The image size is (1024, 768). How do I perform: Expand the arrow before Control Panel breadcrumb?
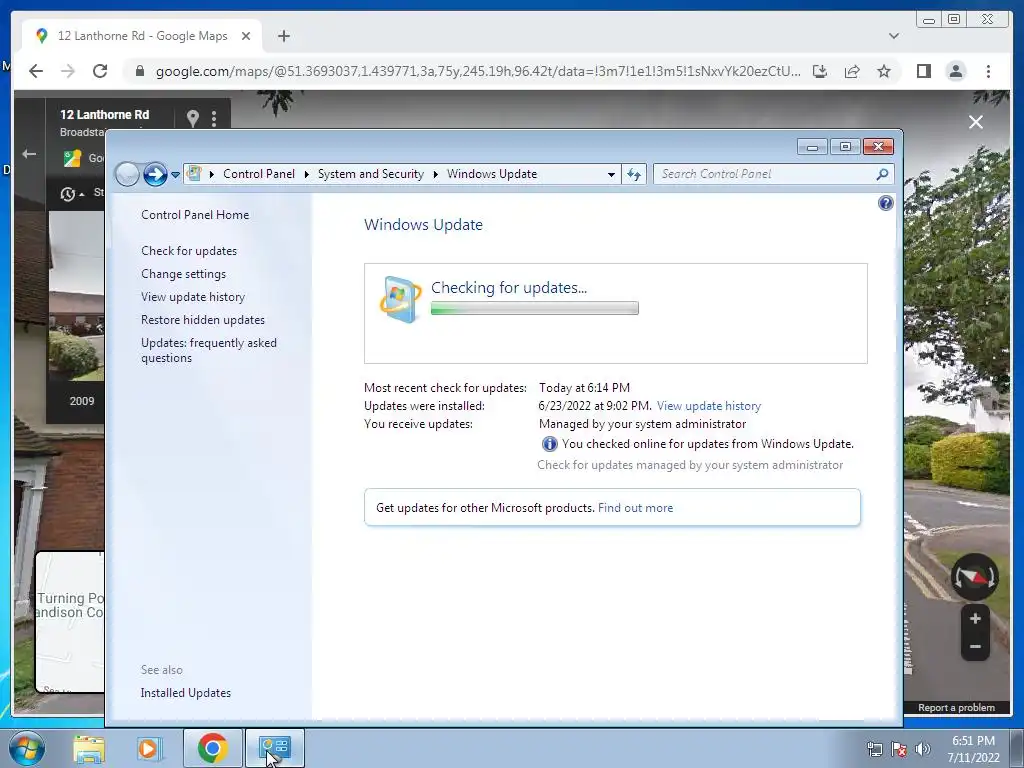point(212,174)
